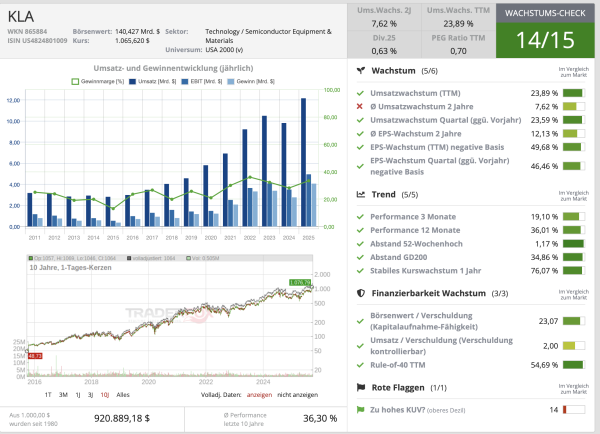Toggle Umsatz (Mrd. $) legend entry
This screenshot has width=600, height=434.
pos(156,81)
